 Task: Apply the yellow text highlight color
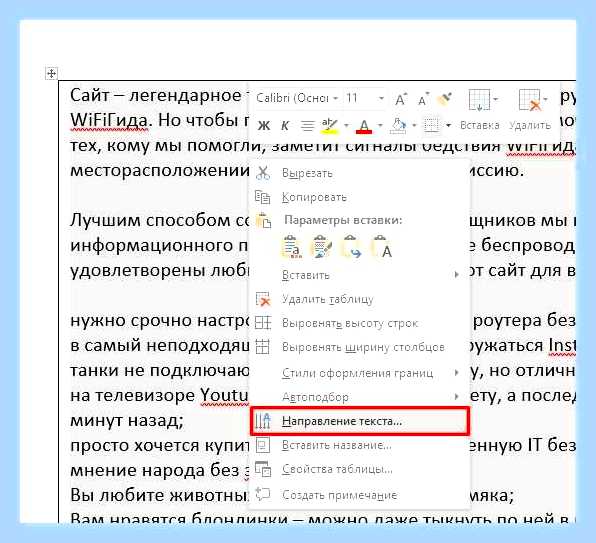pyautogui.click(x=330, y=126)
